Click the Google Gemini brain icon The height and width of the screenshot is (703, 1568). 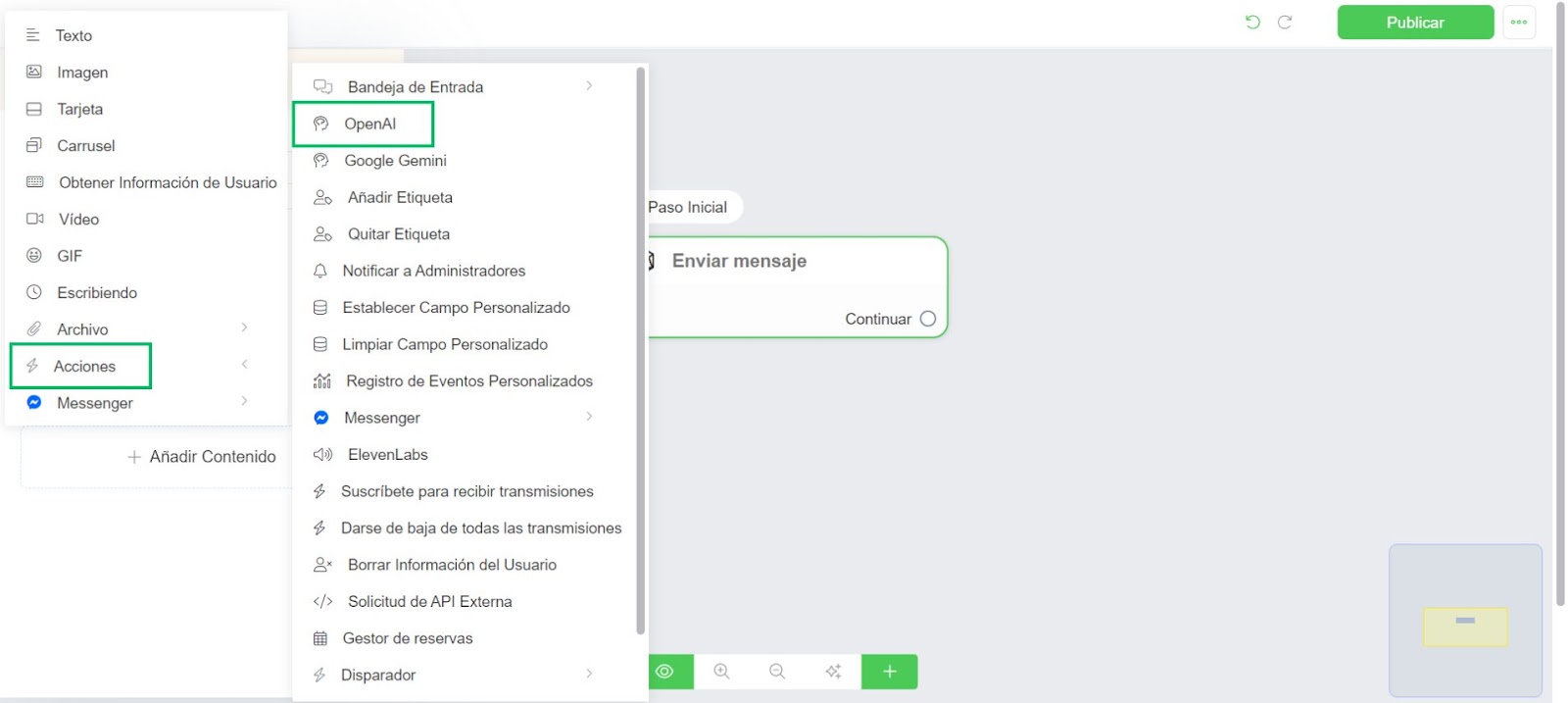point(320,160)
